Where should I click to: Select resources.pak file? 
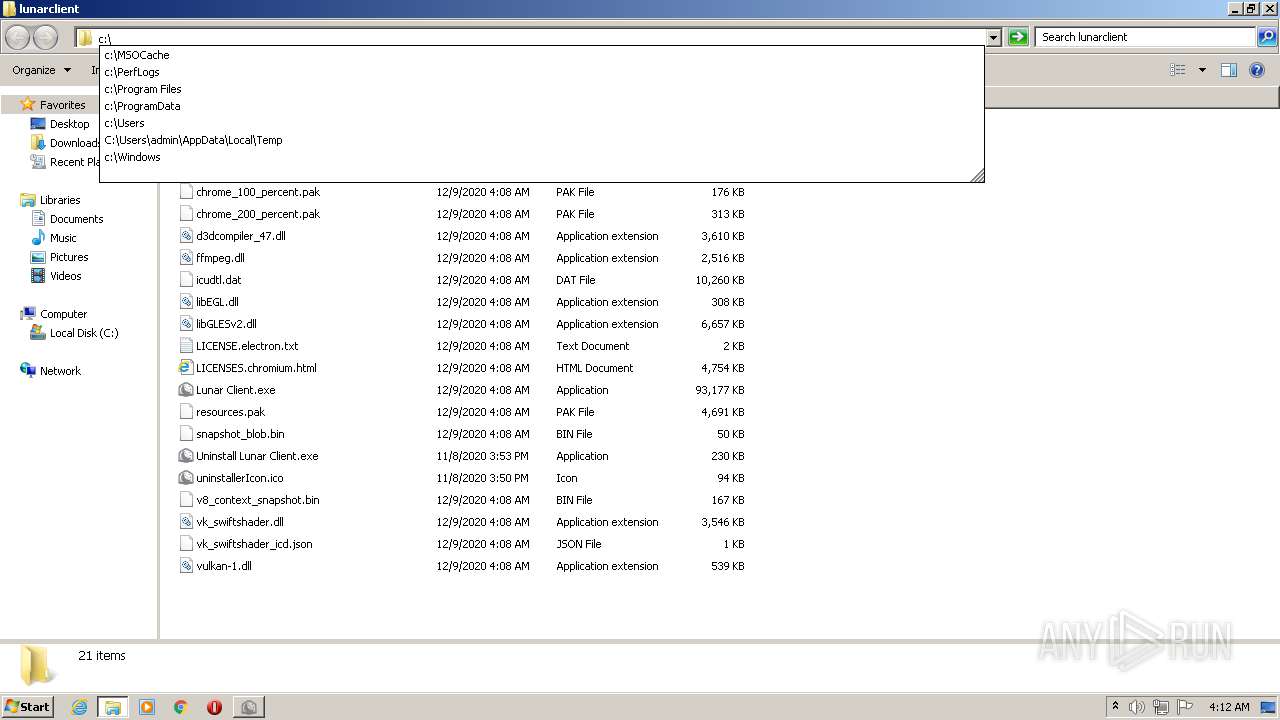[x=230, y=412]
